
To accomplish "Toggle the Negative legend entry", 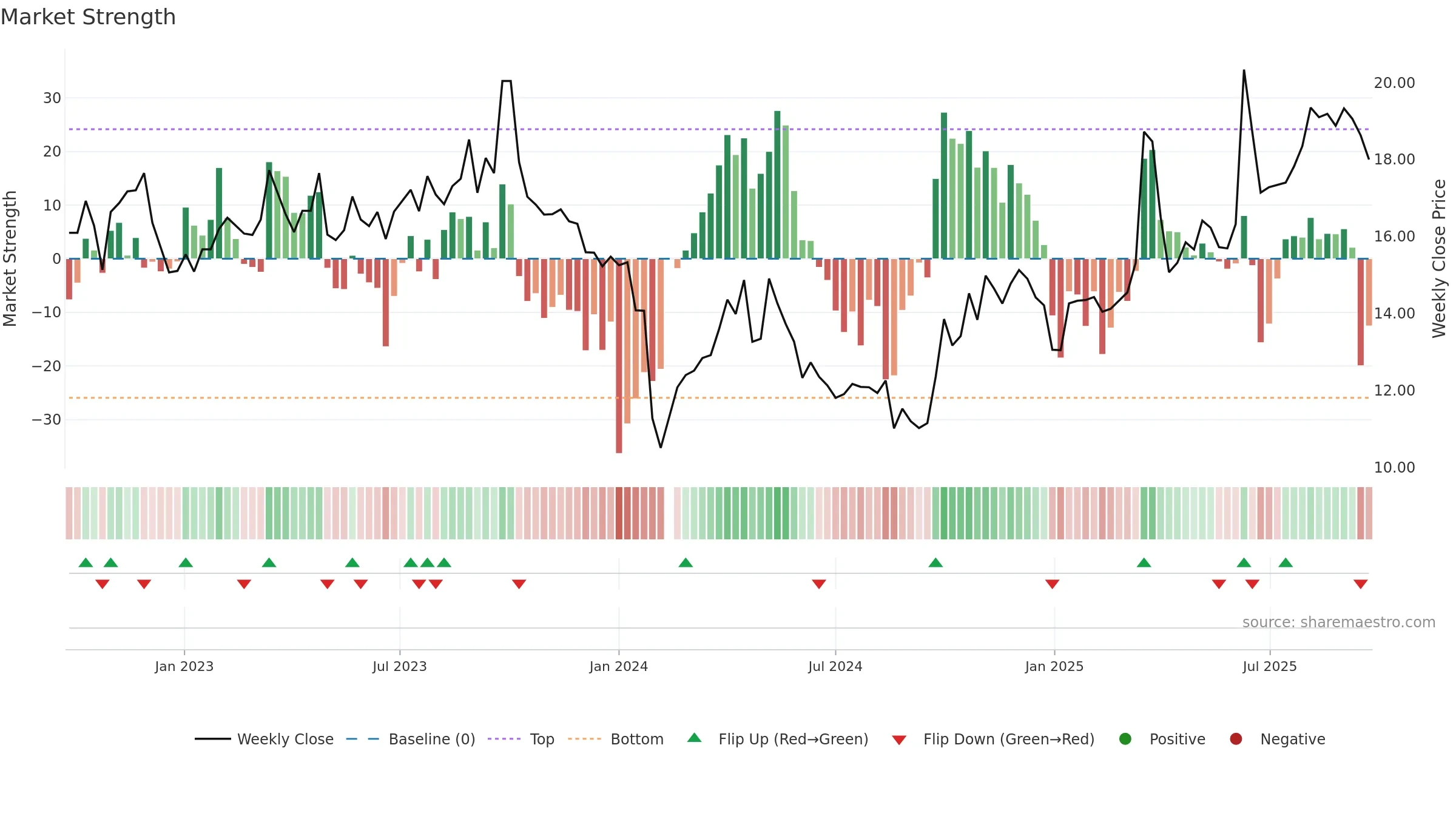I will pyautogui.click(x=1277, y=739).
